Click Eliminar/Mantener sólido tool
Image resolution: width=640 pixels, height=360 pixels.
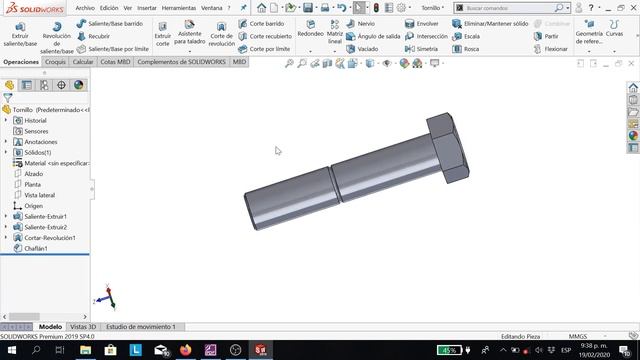tap(490, 24)
